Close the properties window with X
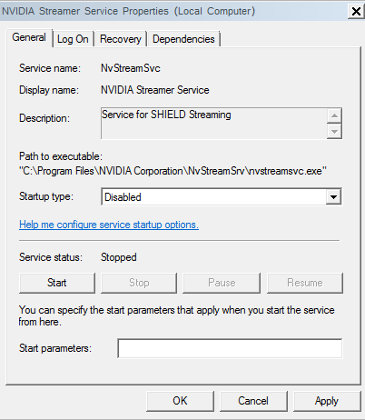 [x=356, y=11]
